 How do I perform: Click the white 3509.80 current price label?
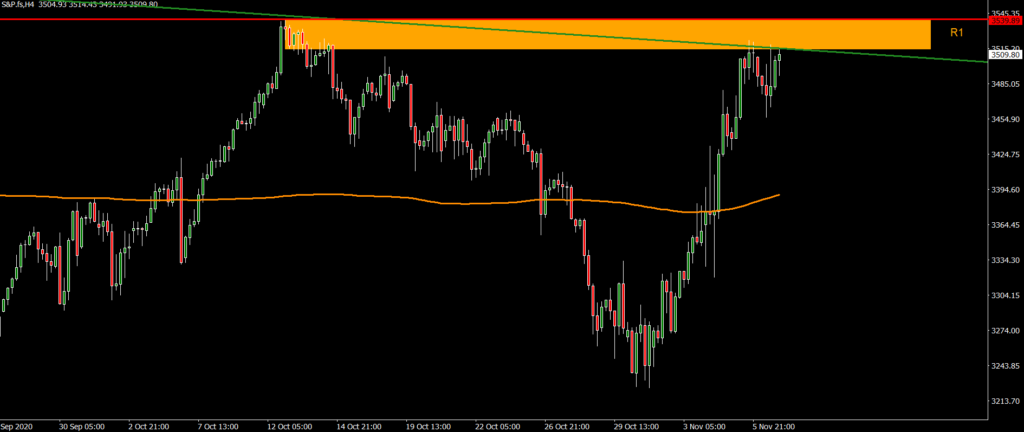[x=1005, y=55]
